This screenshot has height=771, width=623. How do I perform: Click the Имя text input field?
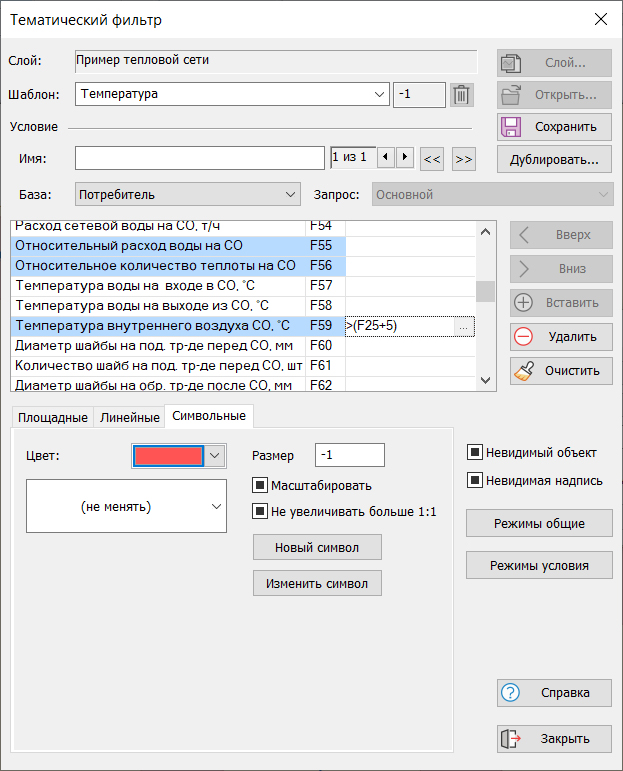199,158
